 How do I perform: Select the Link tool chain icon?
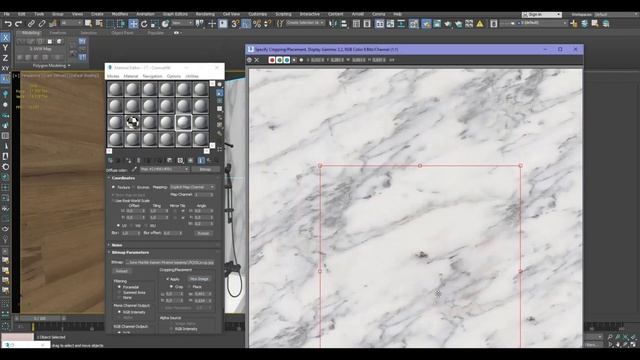coord(31,24)
